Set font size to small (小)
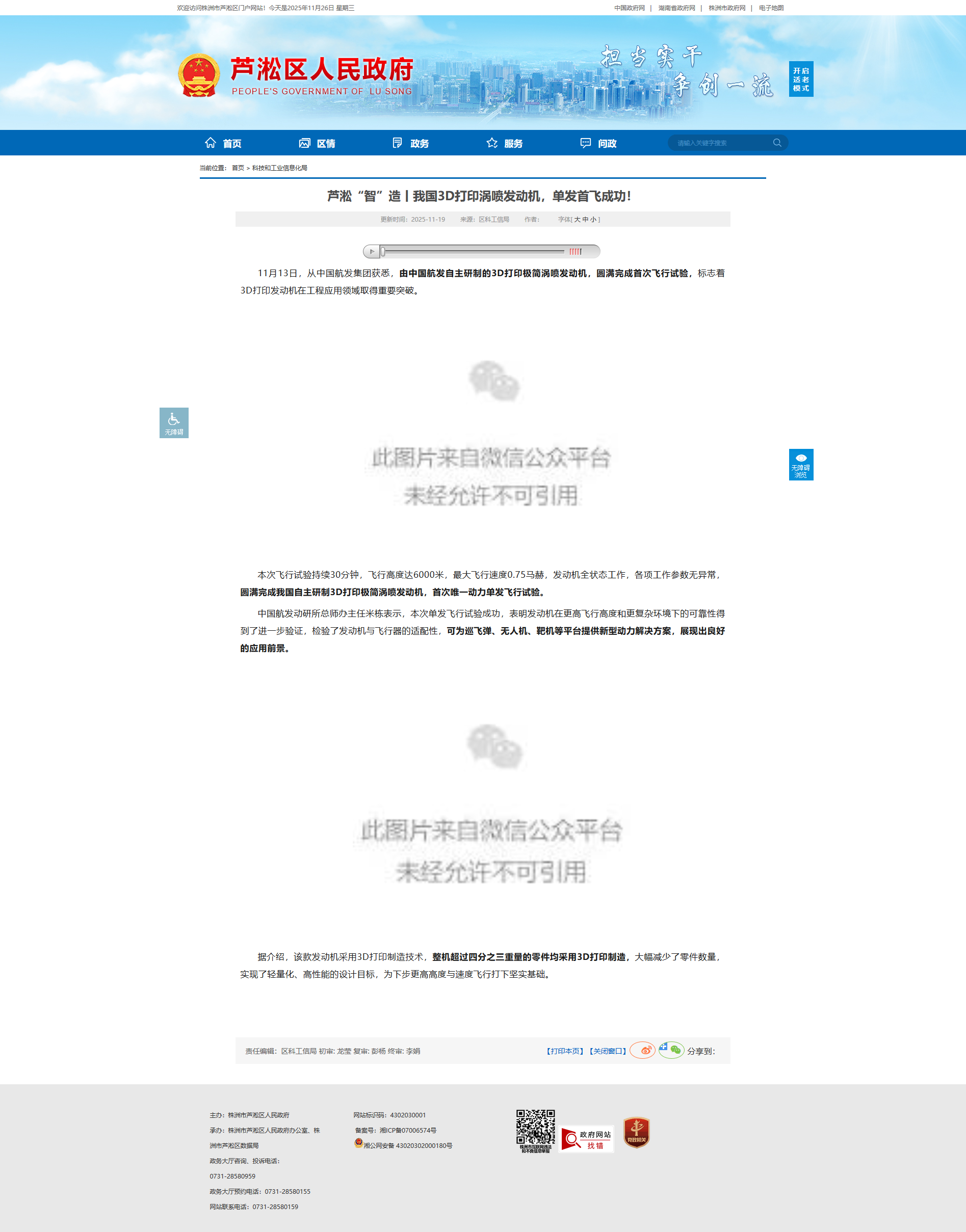Viewport: 966px width, 1232px height. [x=593, y=220]
